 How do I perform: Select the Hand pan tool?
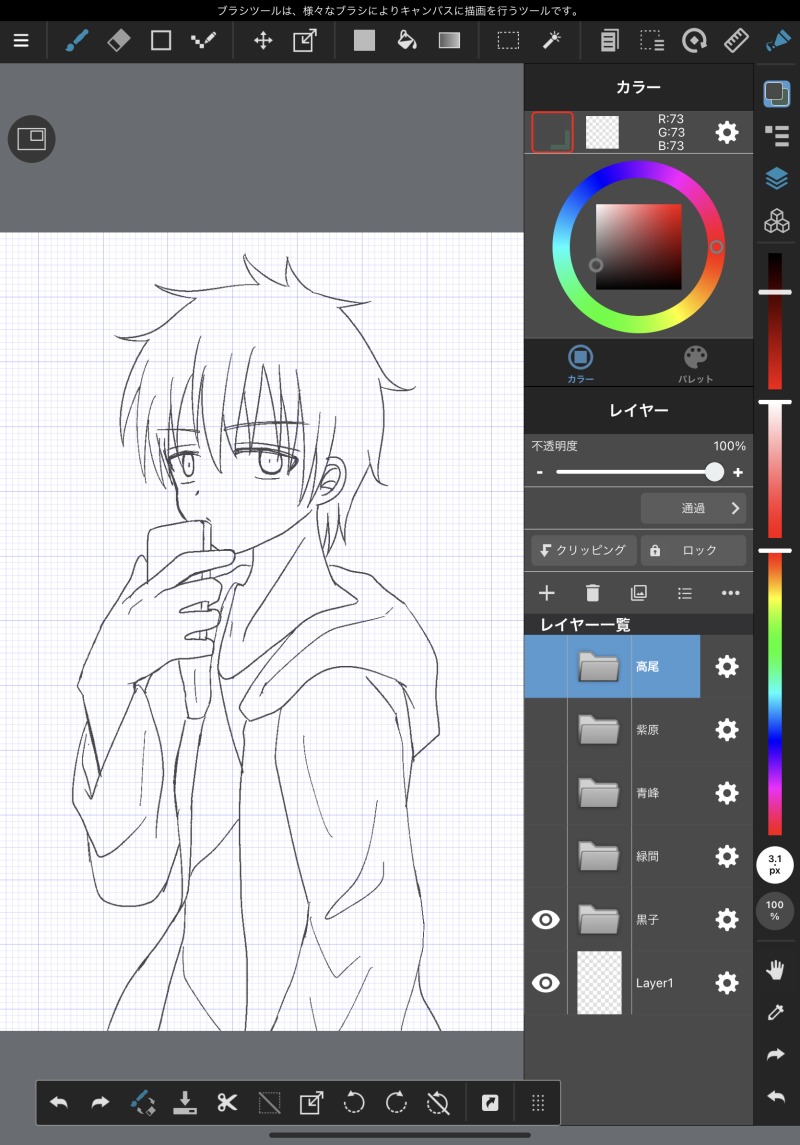(x=775, y=970)
